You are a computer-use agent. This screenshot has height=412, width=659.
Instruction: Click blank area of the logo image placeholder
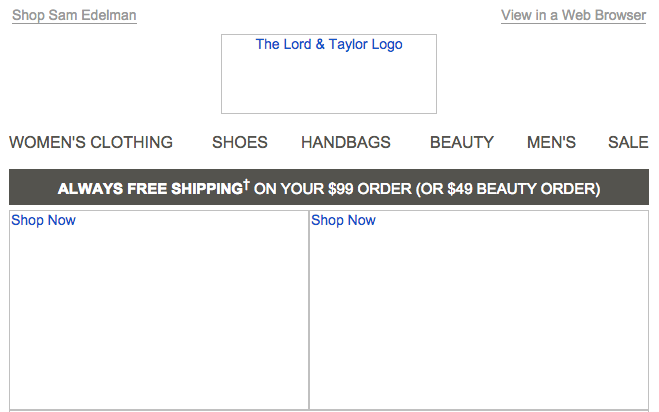[x=329, y=86]
